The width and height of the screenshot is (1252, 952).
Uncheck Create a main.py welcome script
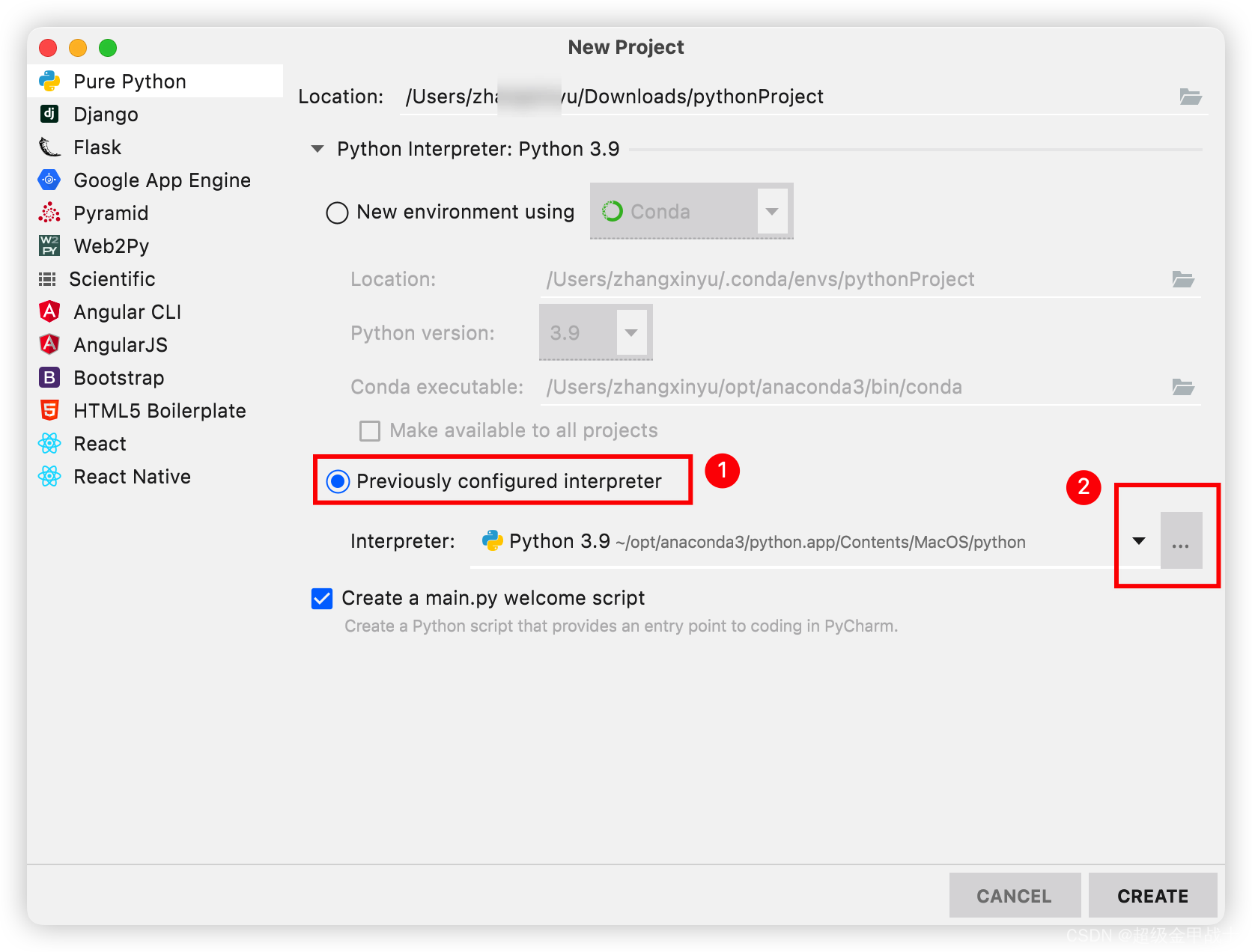[x=322, y=598]
